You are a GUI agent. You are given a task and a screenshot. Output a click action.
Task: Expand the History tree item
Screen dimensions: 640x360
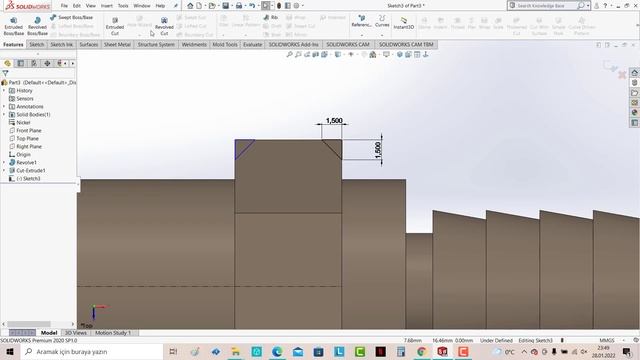click(4, 91)
